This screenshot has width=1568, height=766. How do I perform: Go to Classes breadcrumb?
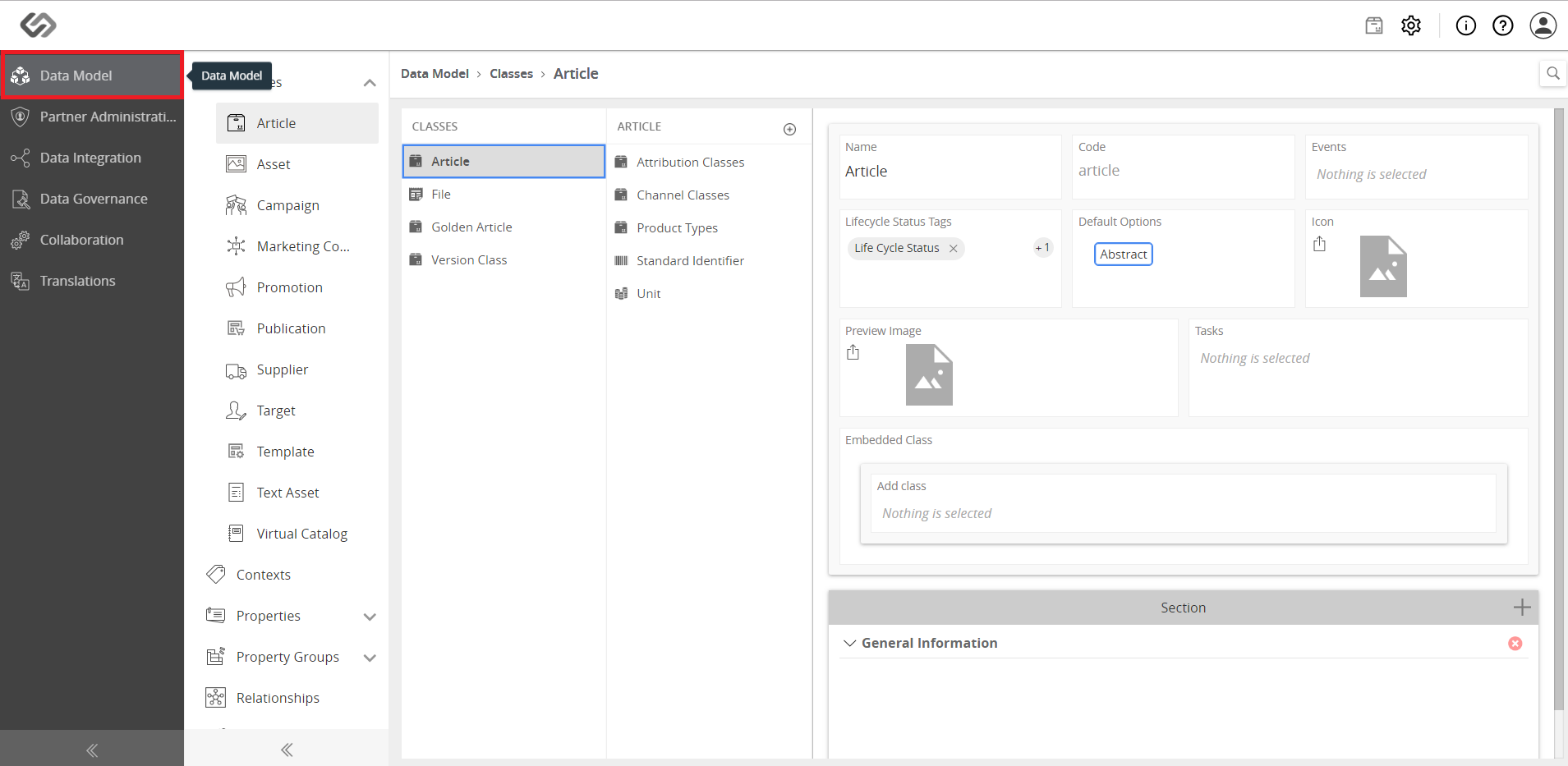[x=511, y=74]
